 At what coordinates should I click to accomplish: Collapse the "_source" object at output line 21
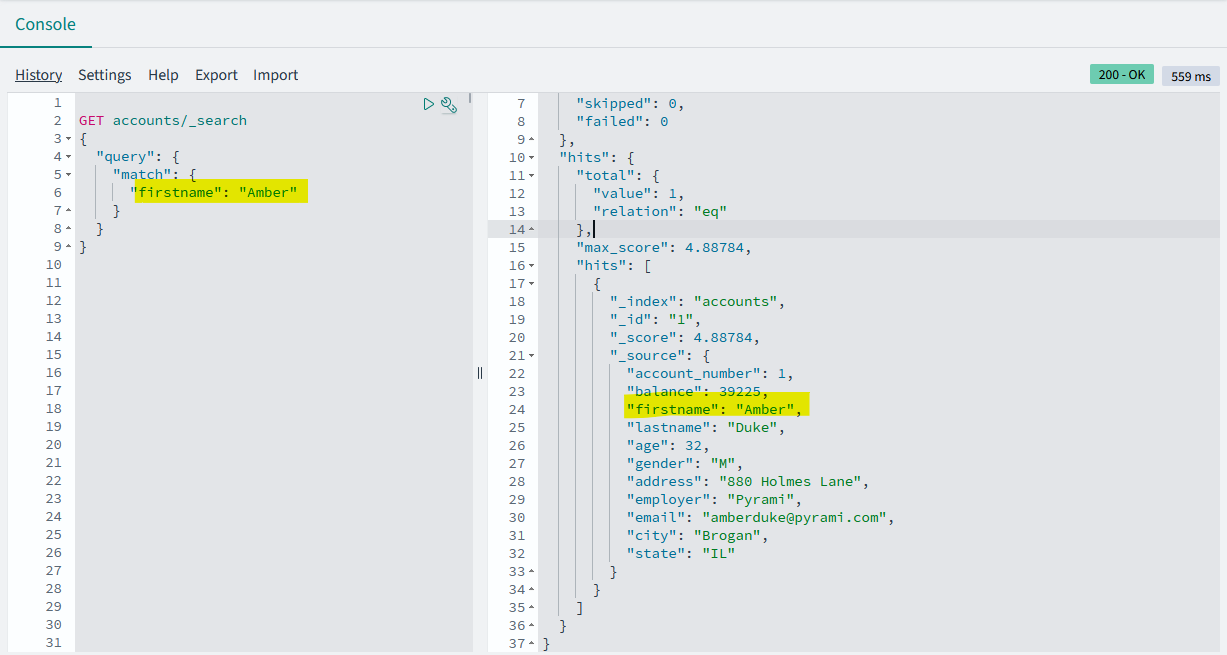[x=531, y=356]
